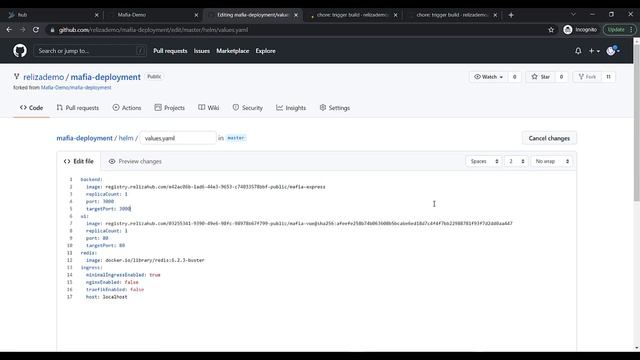The width and height of the screenshot is (640, 360).
Task: Bookmark this page with star icon
Action: (551, 30)
